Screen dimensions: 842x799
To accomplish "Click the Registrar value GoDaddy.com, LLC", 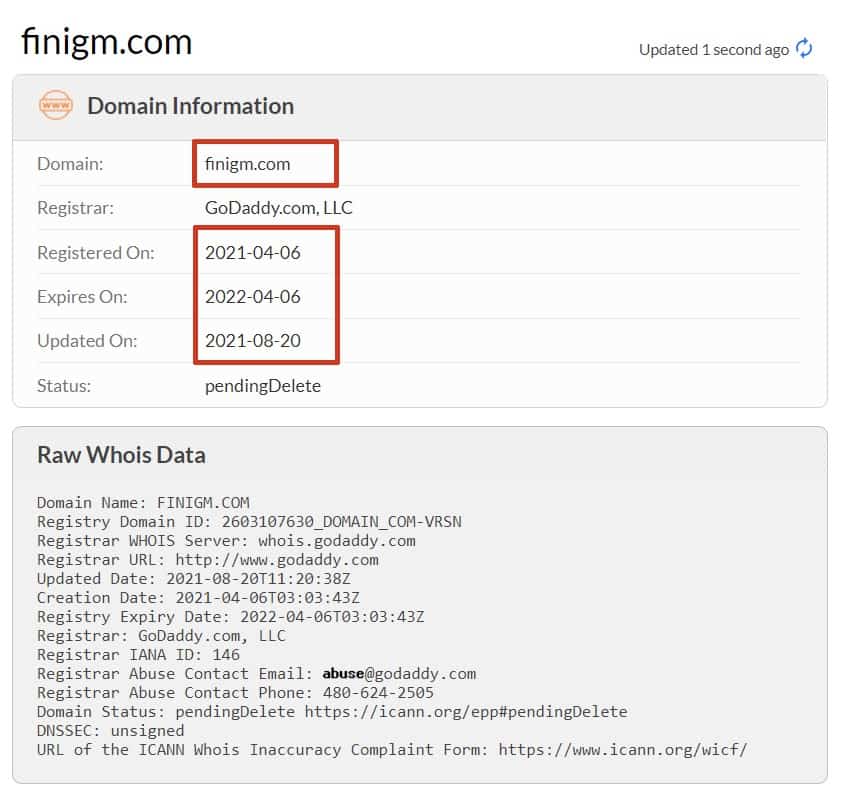I will tap(279, 208).
